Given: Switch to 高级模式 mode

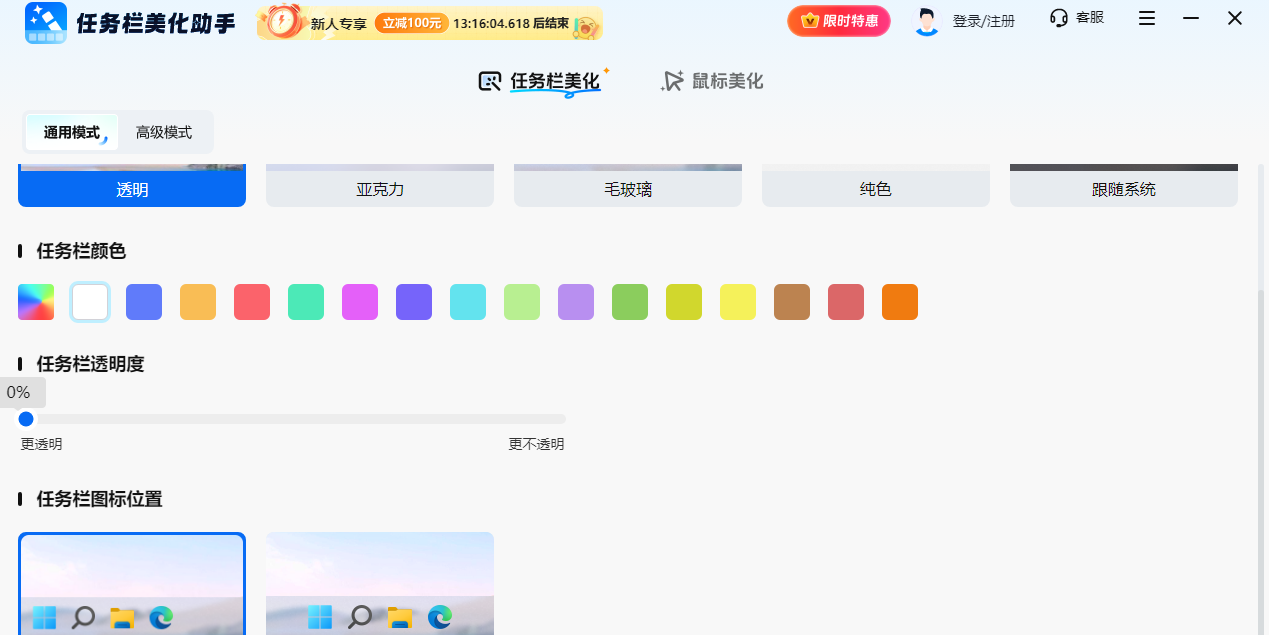Looking at the screenshot, I should click(163, 131).
